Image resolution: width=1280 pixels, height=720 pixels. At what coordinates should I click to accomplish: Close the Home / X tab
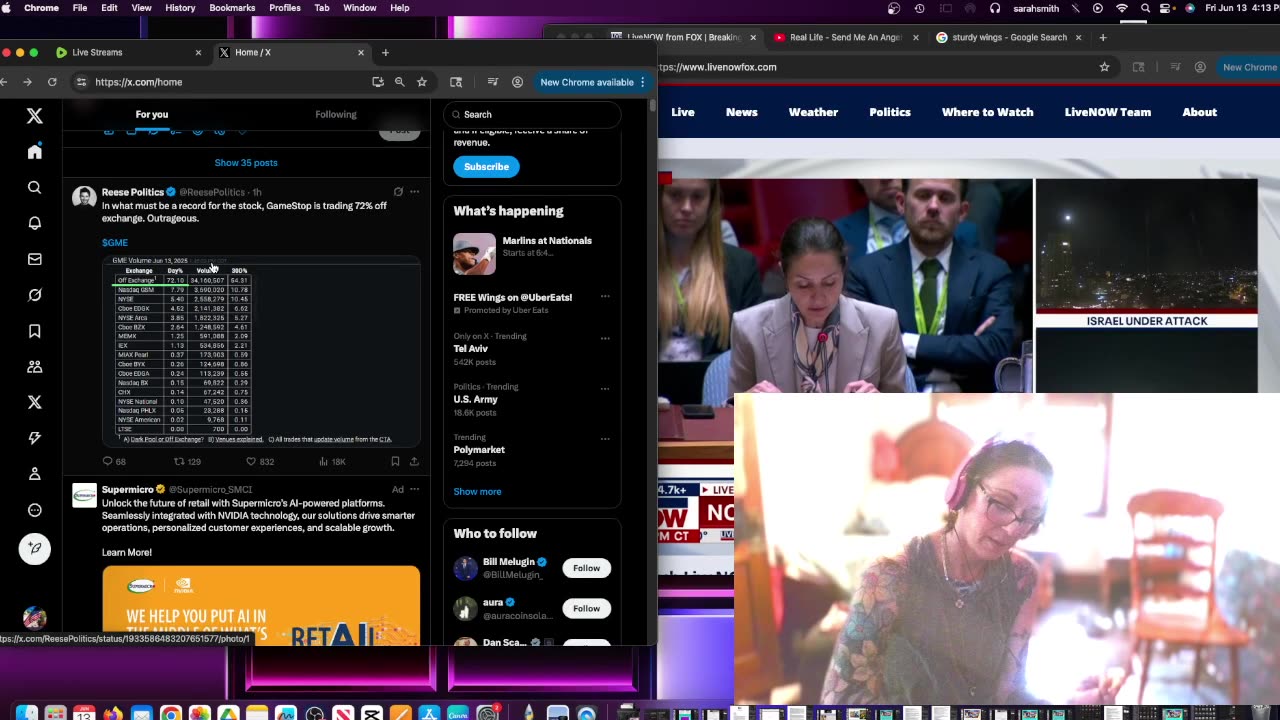361,52
